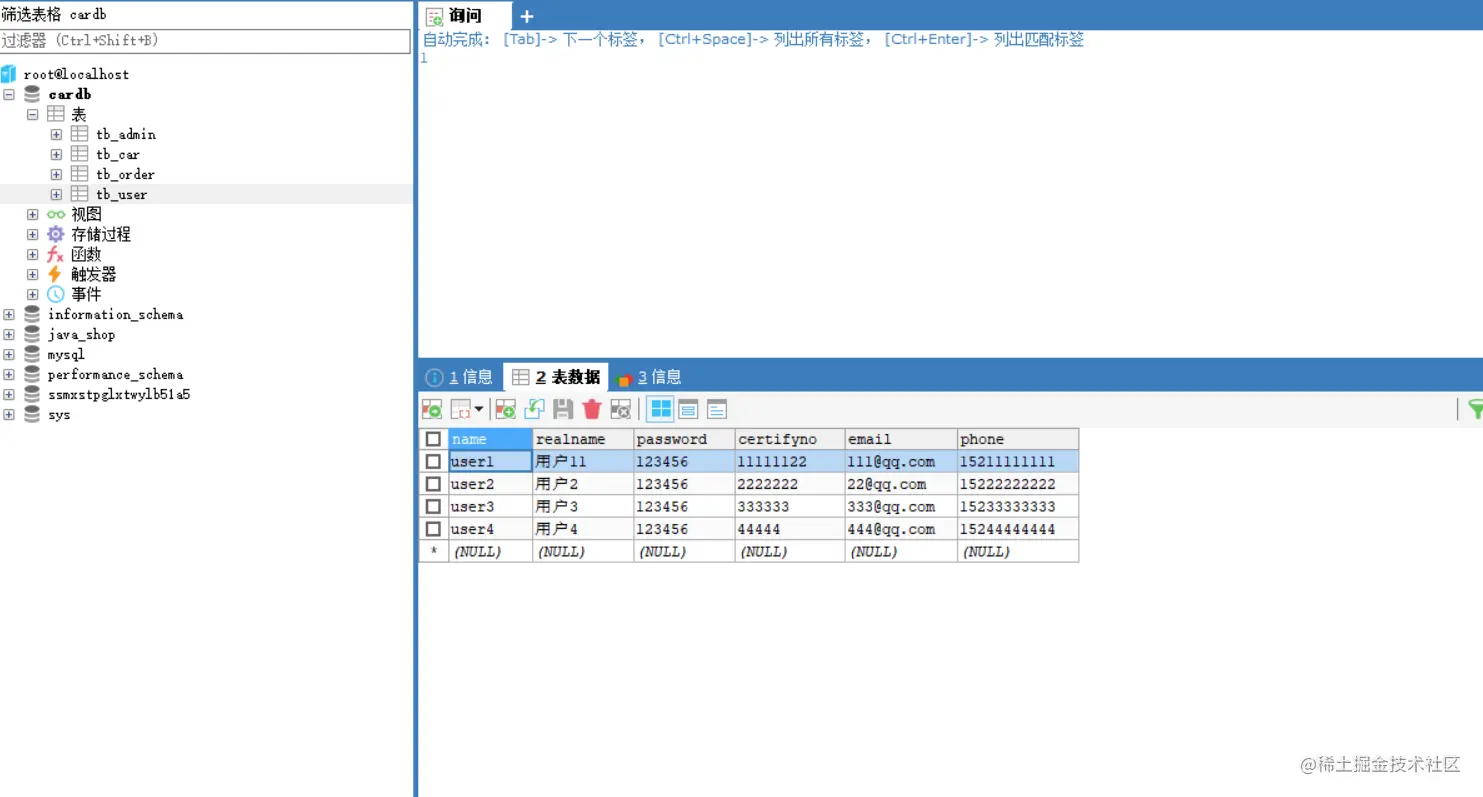The height and width of the screenshot is (797, 1483).
Task: Click the password column header
Action: 684,439
